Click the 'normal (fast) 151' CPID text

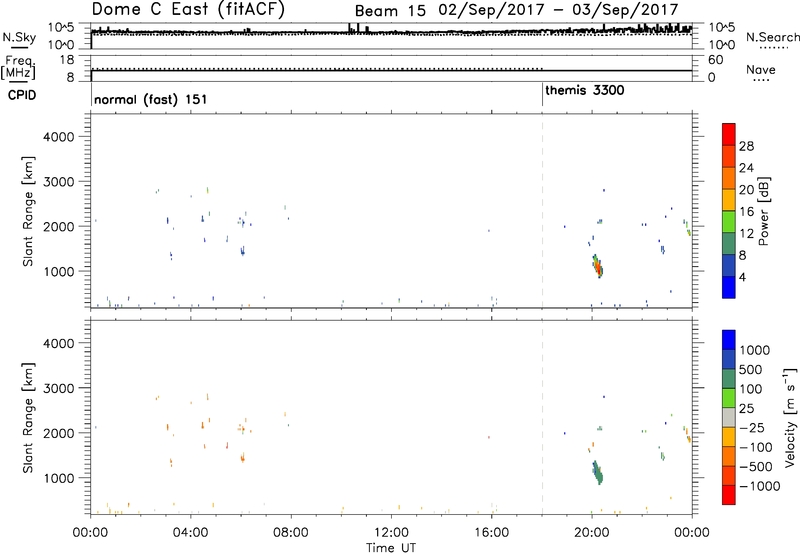pos(151,99)
